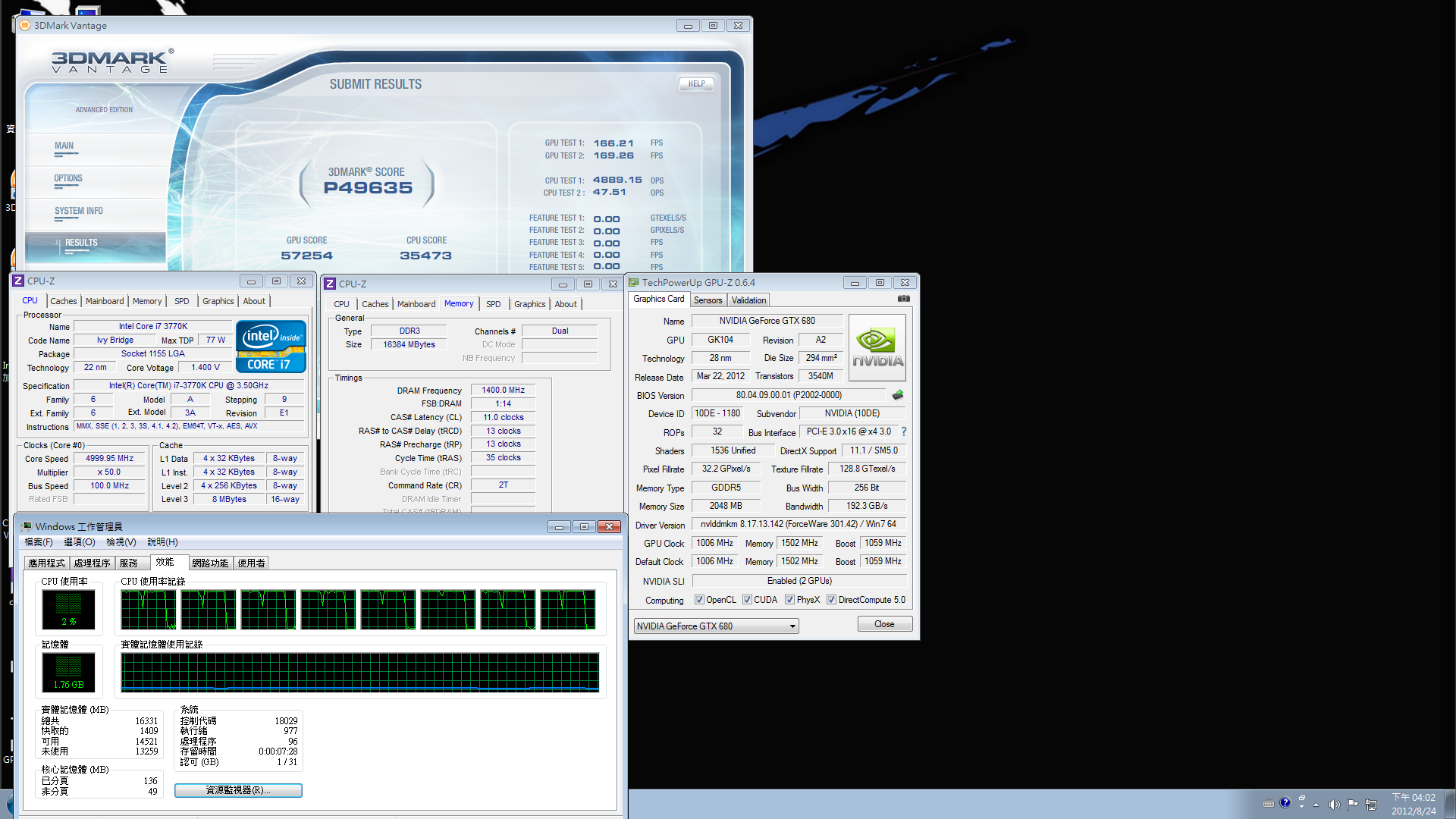Open OPTIONS in 3DMark Vantage sidebar
Image resolution: width=1456 pixels, height=819 pixels.
click(x=68, y=178)
